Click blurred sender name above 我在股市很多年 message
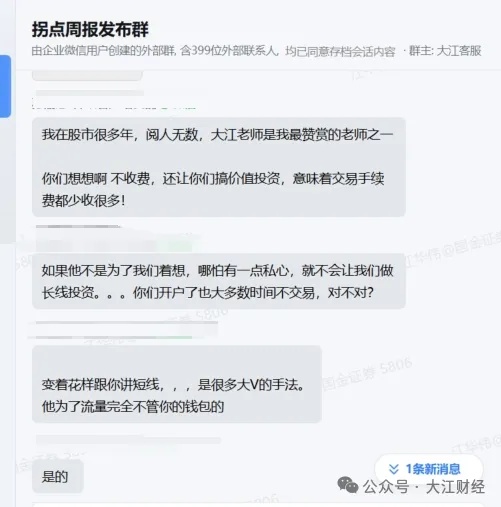The width and height of the screenshot is (501, 507). click(90, 93)
